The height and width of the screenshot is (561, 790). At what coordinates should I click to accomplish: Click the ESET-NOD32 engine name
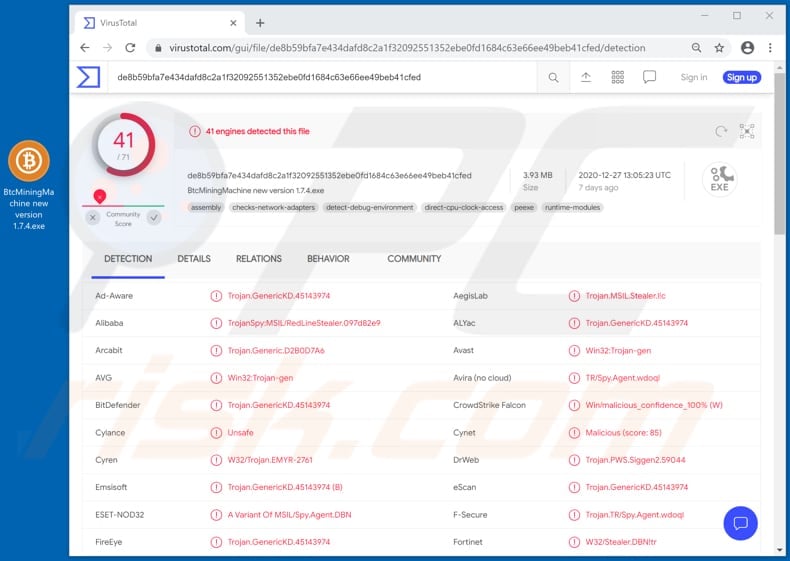119,515
